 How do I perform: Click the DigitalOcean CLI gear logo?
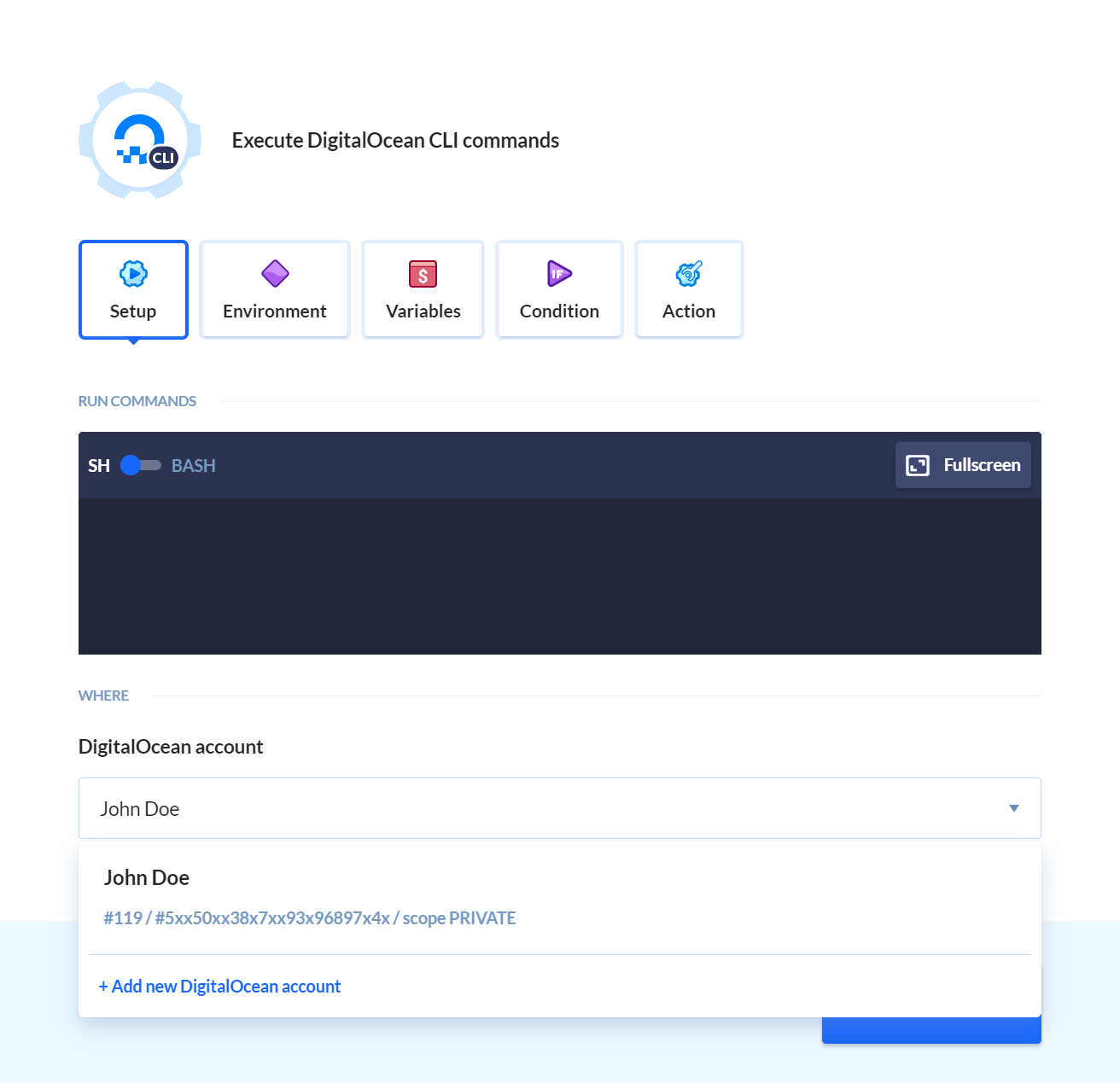tap(140, 140)
